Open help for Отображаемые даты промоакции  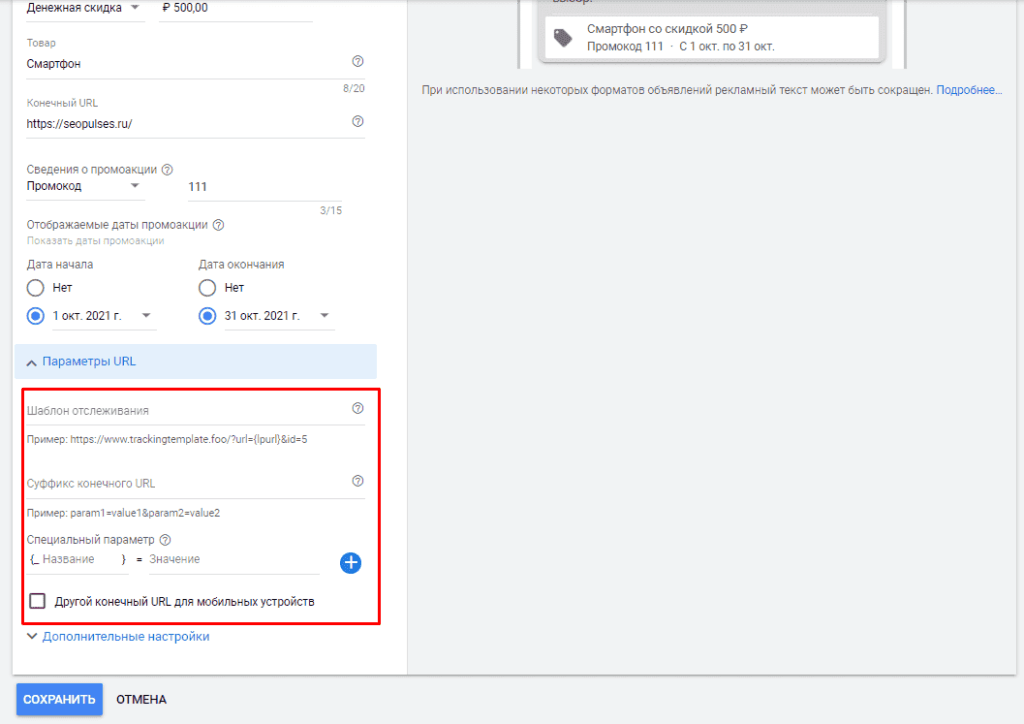(219, 225)
